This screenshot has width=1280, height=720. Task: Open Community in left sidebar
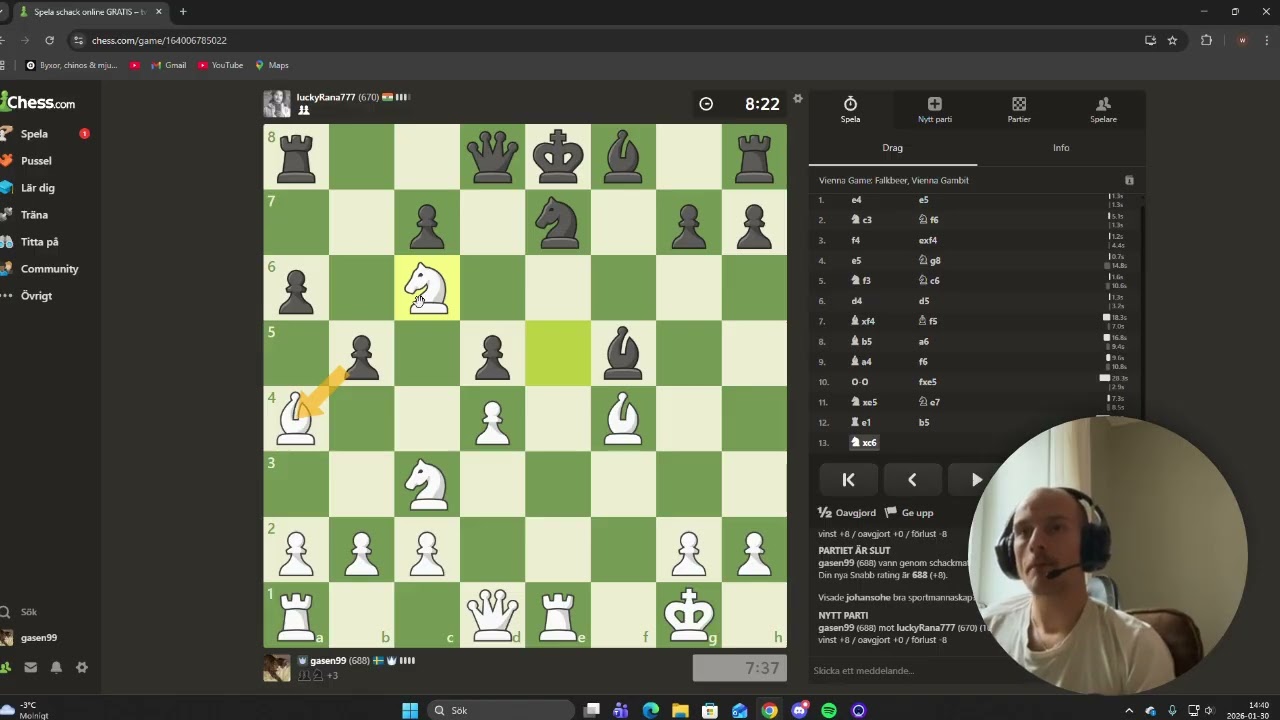[49, 269]
